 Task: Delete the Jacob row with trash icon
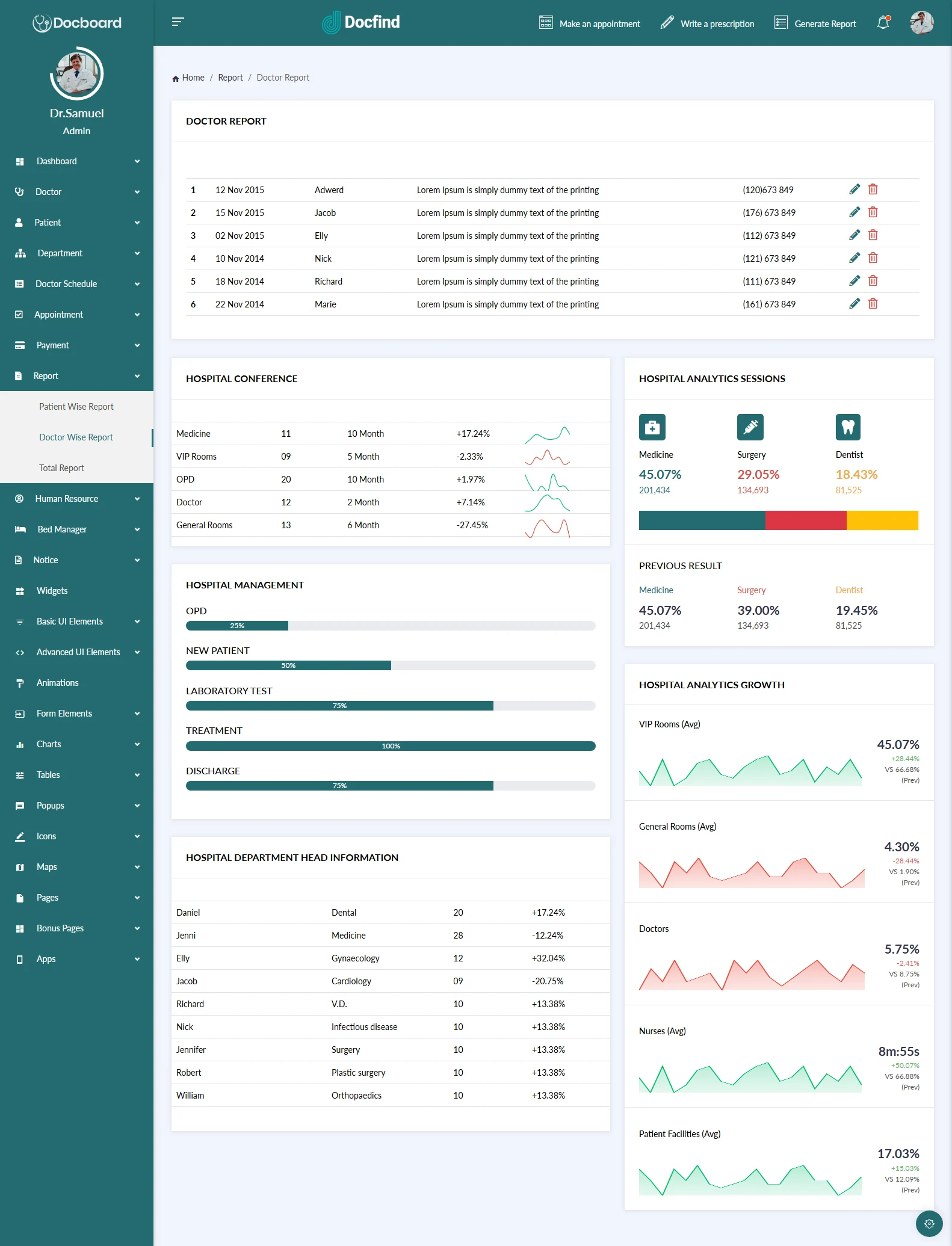pyautogui.click(x=873, y=212)
